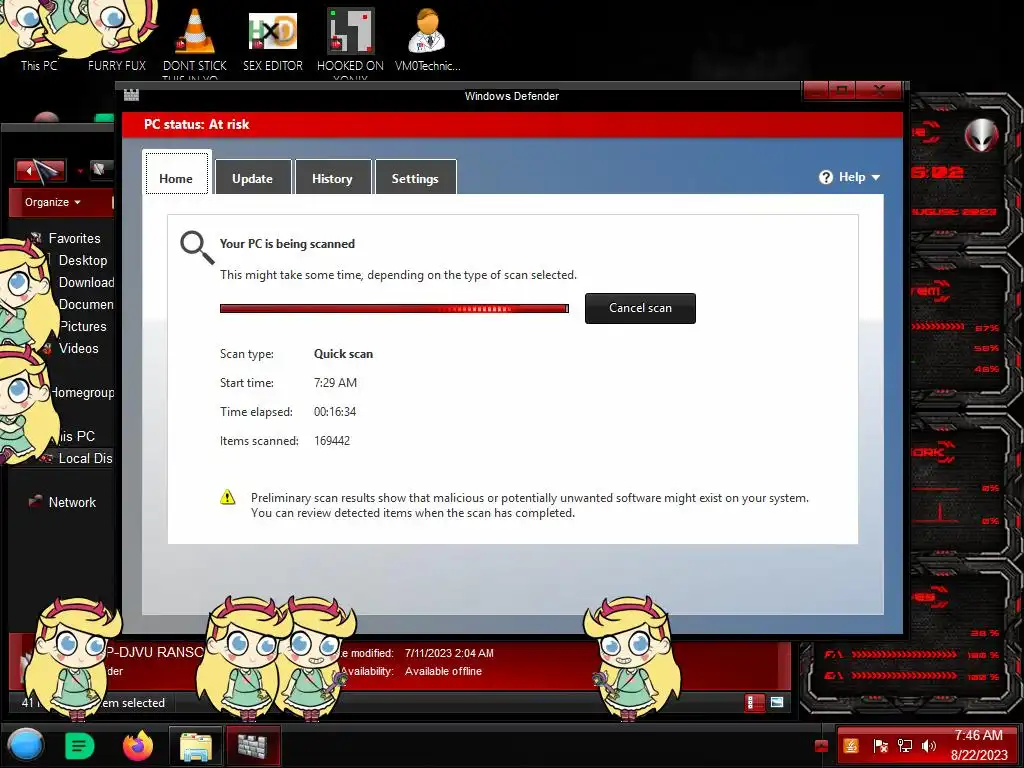Open the Organize dropdown in Explorer
Screen dimensions: 1024x768
click(52, 202)
